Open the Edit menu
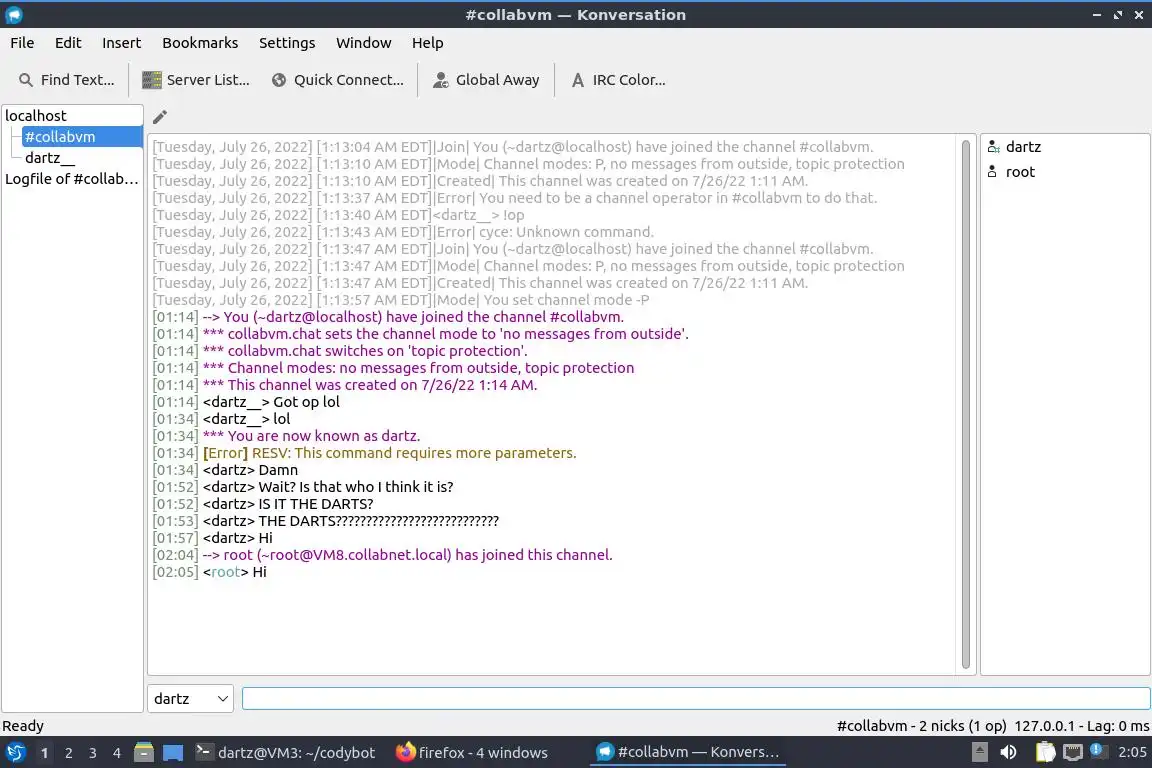Viewport: 1152px width, 768px height. [x=68, y=43]
